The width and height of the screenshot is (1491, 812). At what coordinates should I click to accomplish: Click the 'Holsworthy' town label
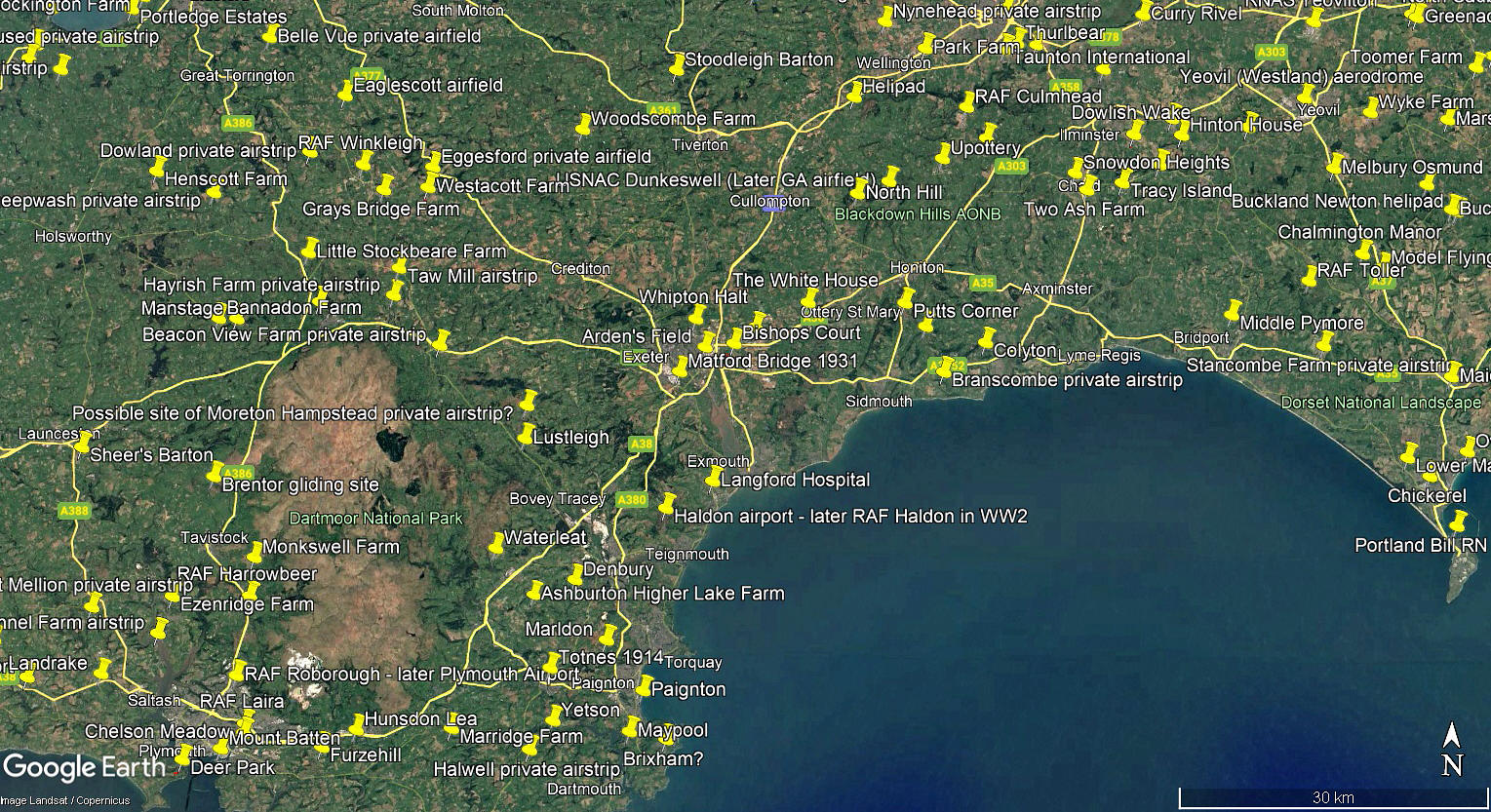(73, 236)
